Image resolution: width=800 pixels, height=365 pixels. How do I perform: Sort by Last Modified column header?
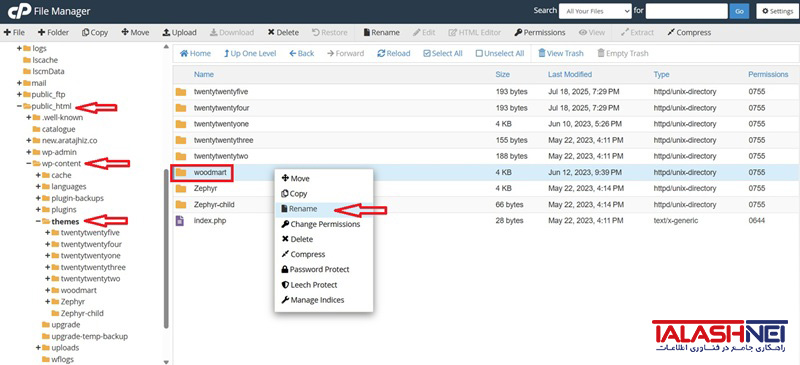click(x=570, y=75)
